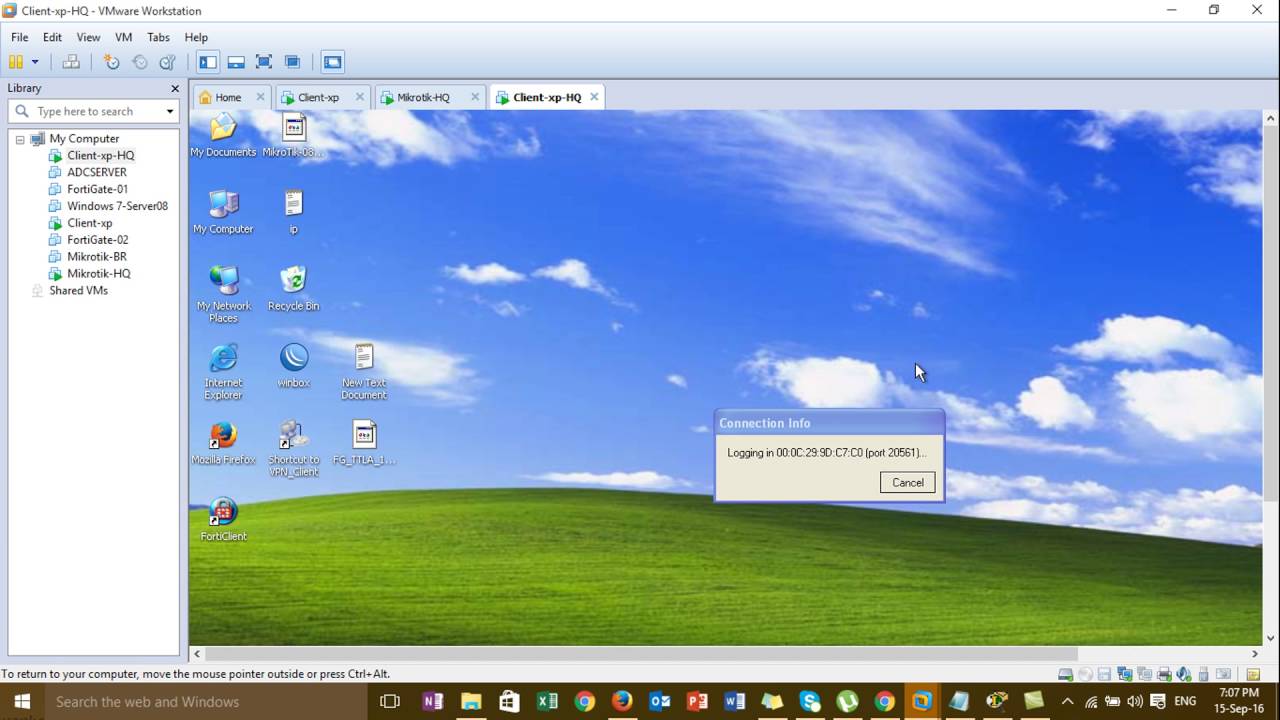Select Mozilla Firefox desktop shortcut
This screenshot has width=1280, height=720.
223,443
